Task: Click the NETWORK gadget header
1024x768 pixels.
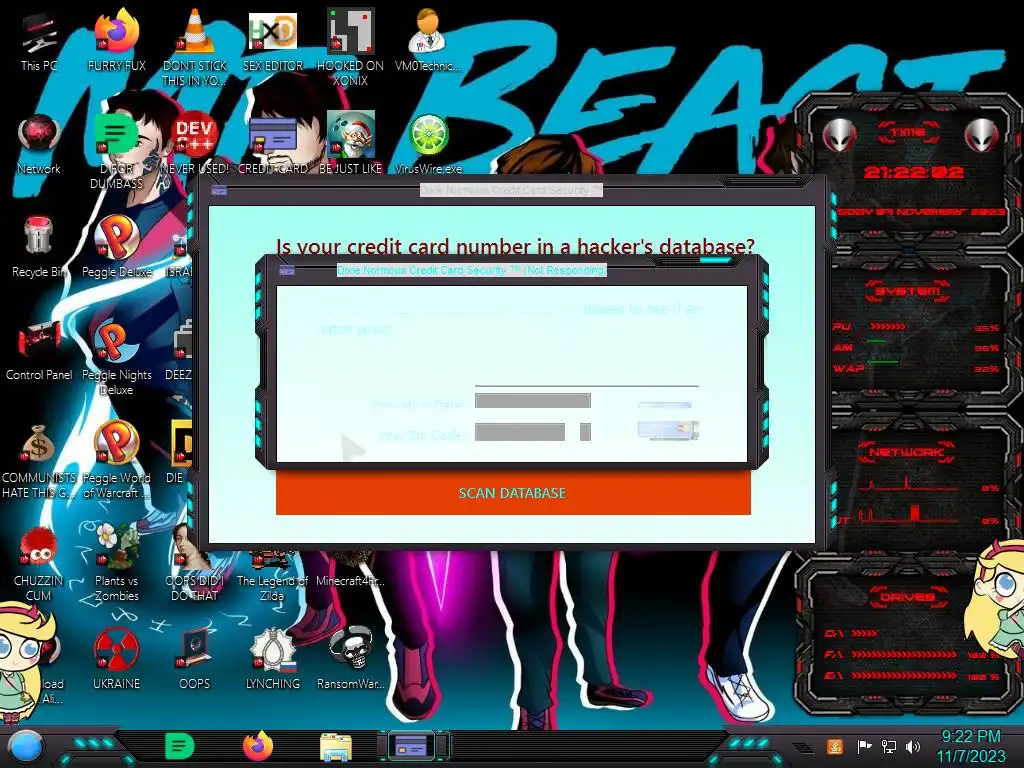Action: tap(906, 451)
